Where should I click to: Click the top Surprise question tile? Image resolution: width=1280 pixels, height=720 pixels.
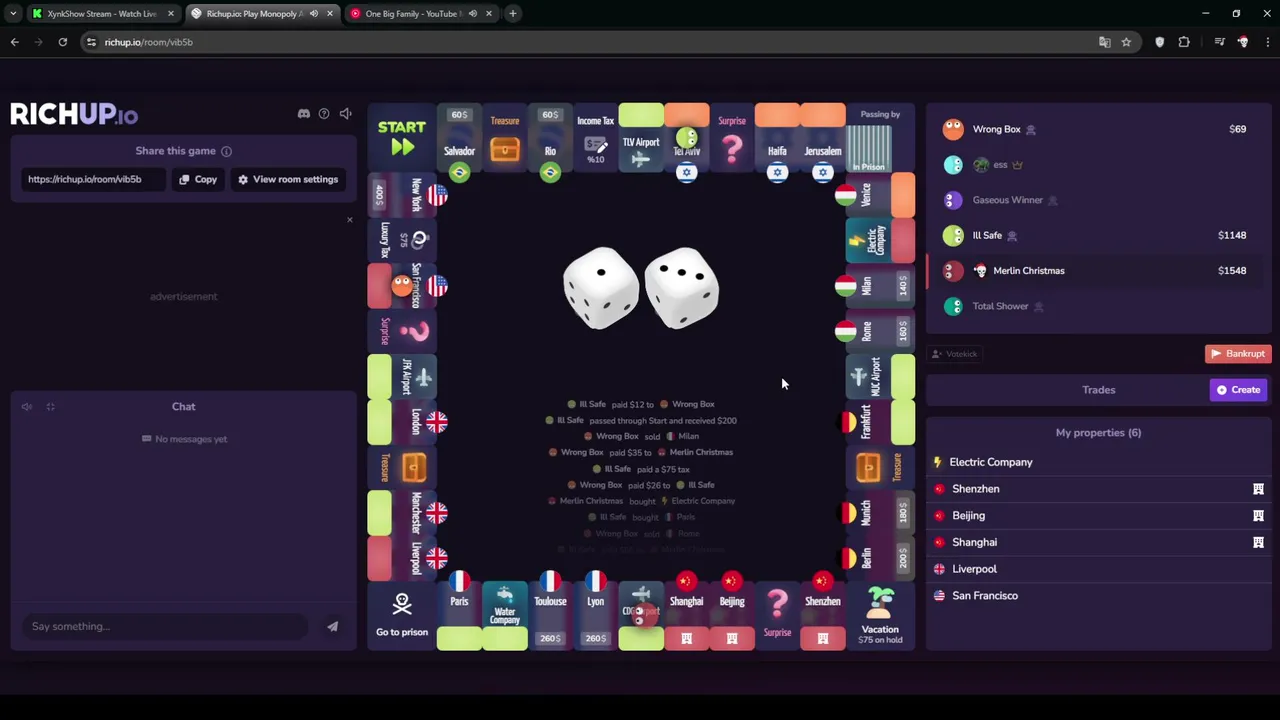point(732,138)
